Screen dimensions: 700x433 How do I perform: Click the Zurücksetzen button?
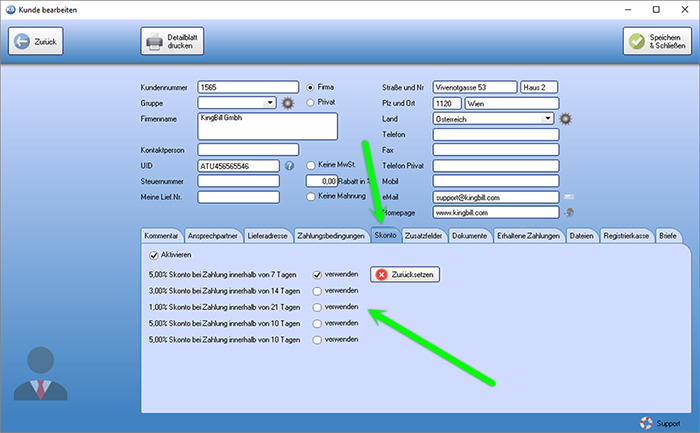pos(405,275)
